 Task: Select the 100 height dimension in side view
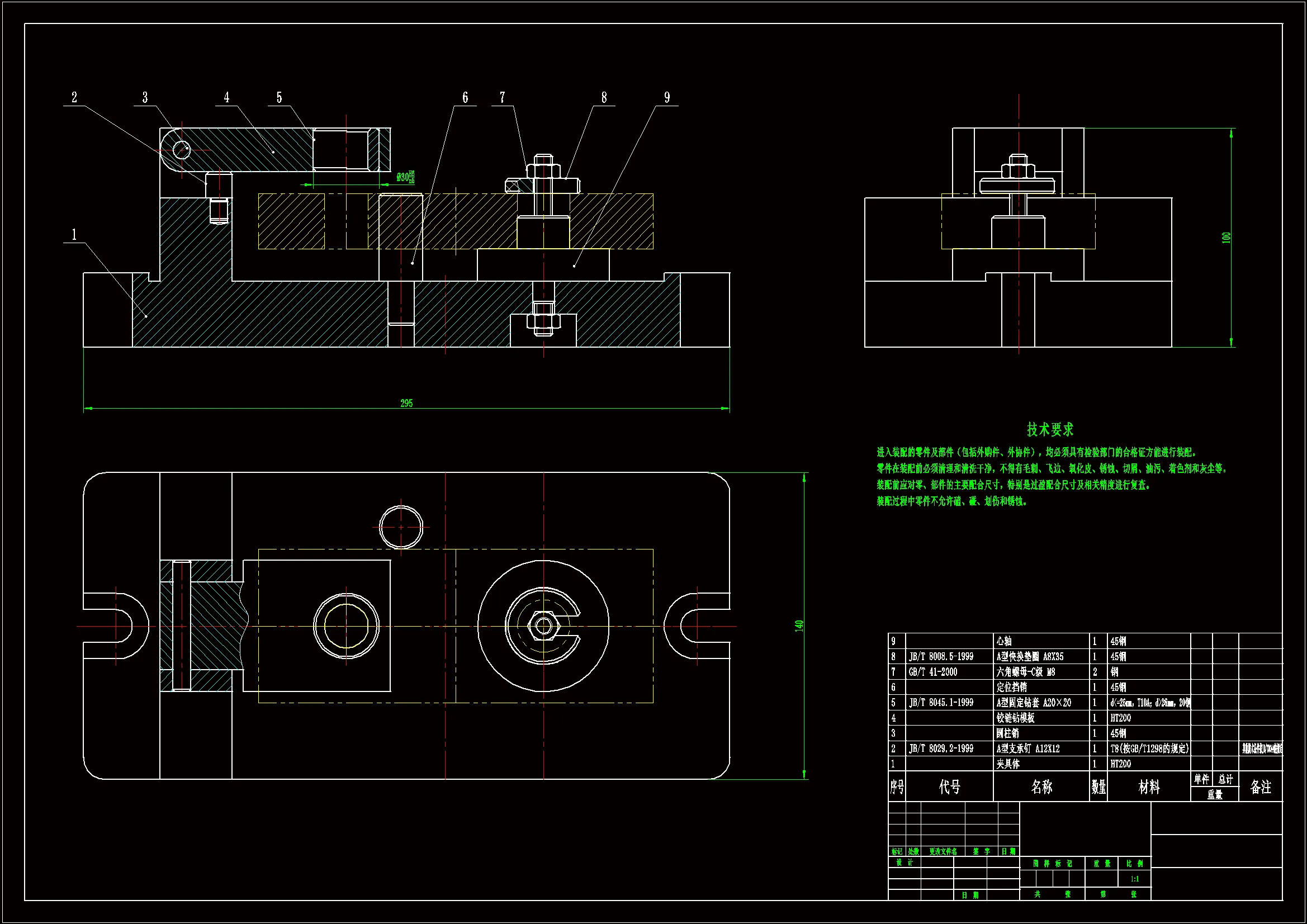(1226, 238)
